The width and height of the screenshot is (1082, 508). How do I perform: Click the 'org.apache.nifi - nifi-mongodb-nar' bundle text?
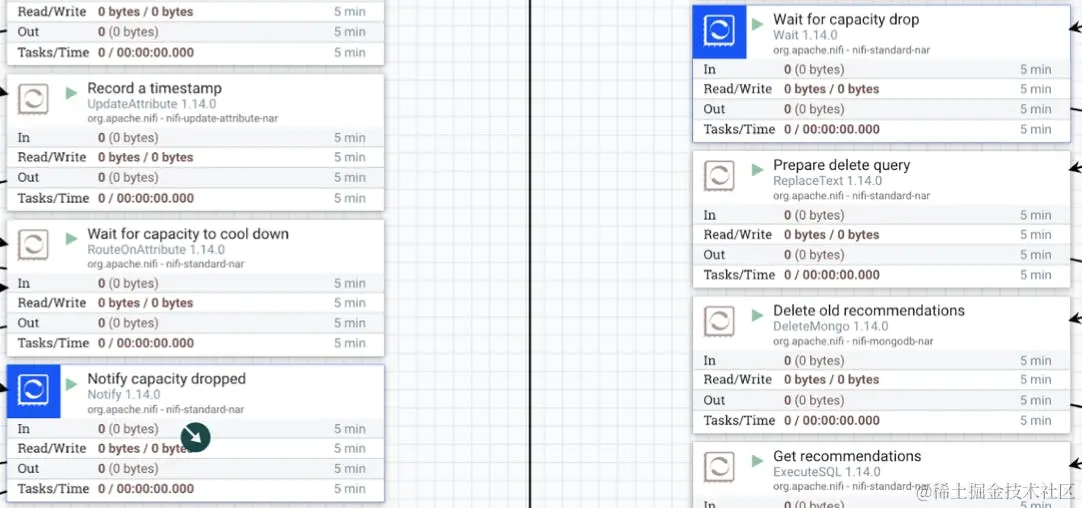tap(853, 341)
